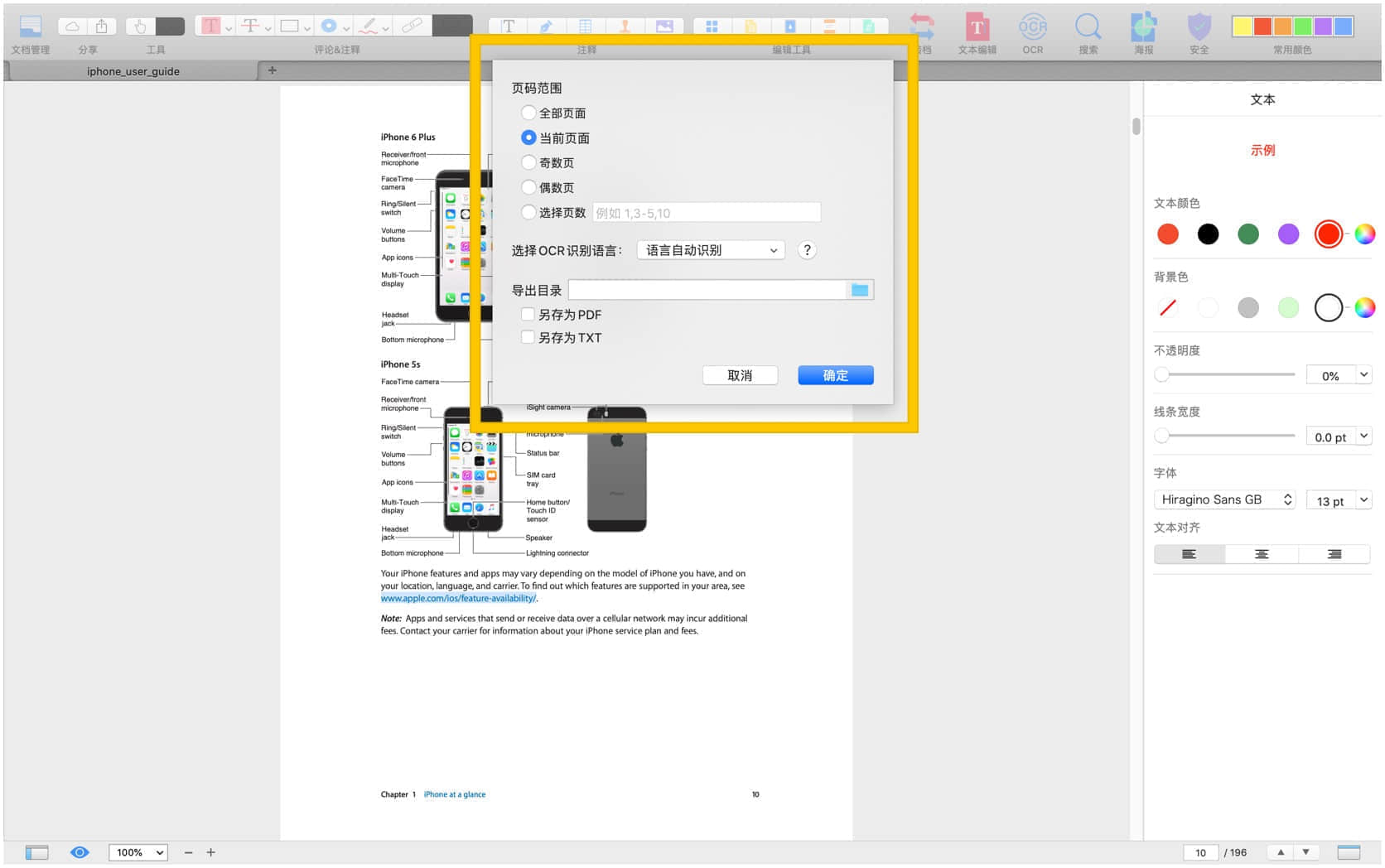Click the OCR language help question mark

coord(807,250)
